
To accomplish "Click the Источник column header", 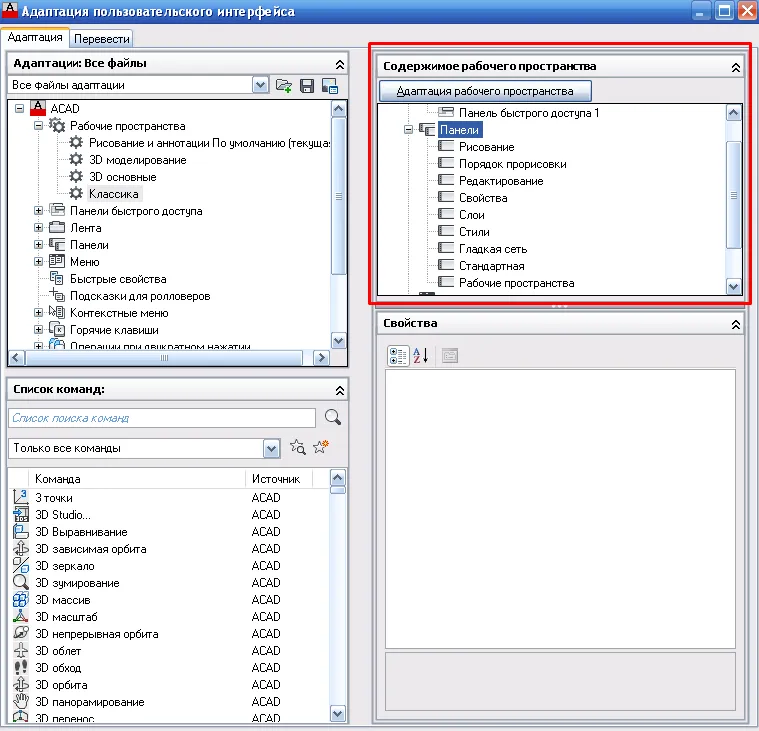I will point(278,479).
